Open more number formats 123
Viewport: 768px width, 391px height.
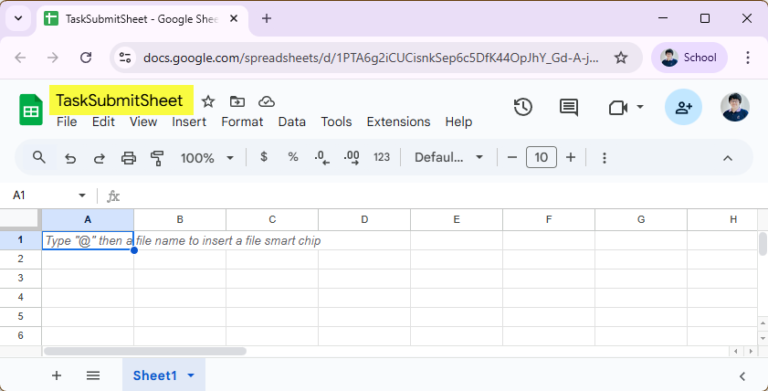pos(382,157)
